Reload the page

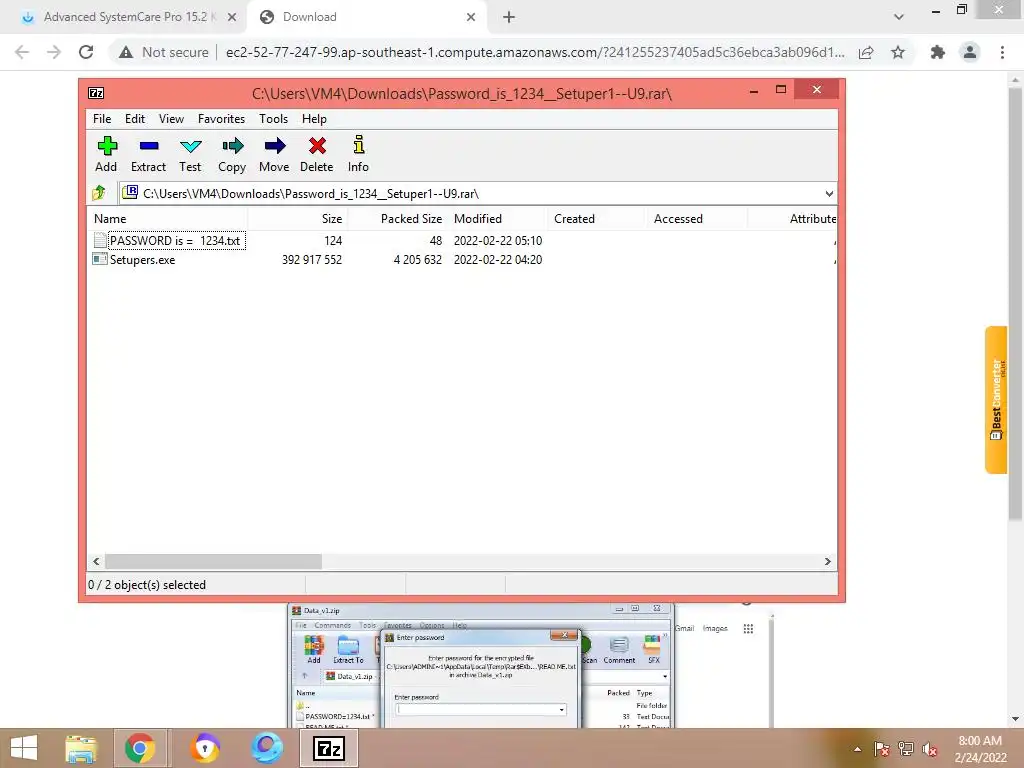coord(86,52)
